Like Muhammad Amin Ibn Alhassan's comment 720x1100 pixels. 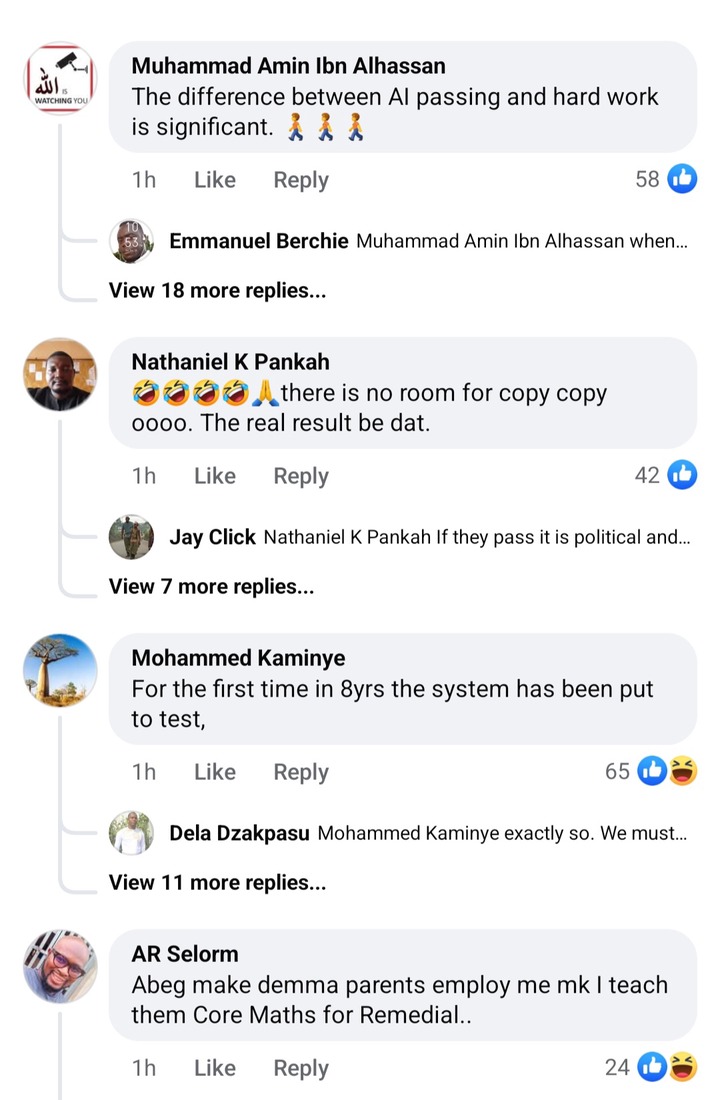214,180
